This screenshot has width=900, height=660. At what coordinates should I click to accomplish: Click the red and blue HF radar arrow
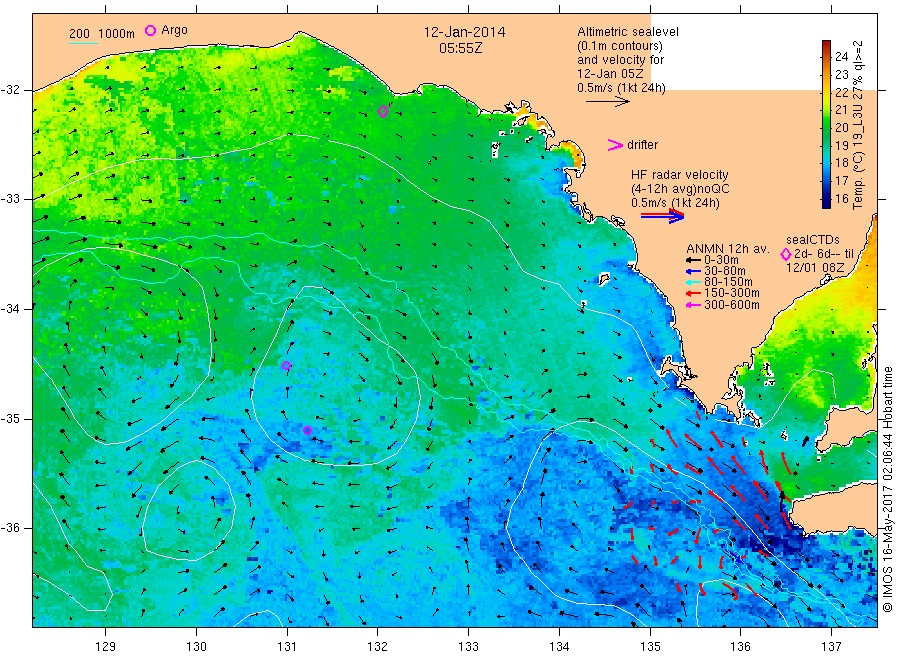[x=662, y=216]
